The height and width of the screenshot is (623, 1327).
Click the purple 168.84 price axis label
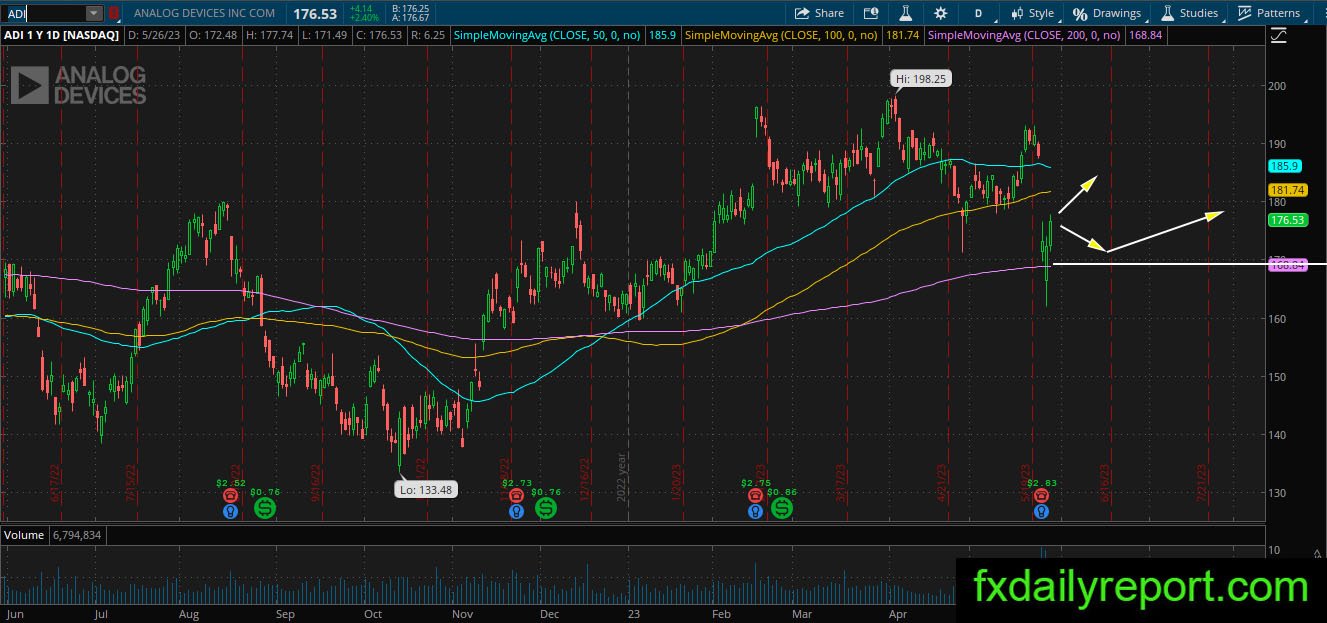point(1287,264)
